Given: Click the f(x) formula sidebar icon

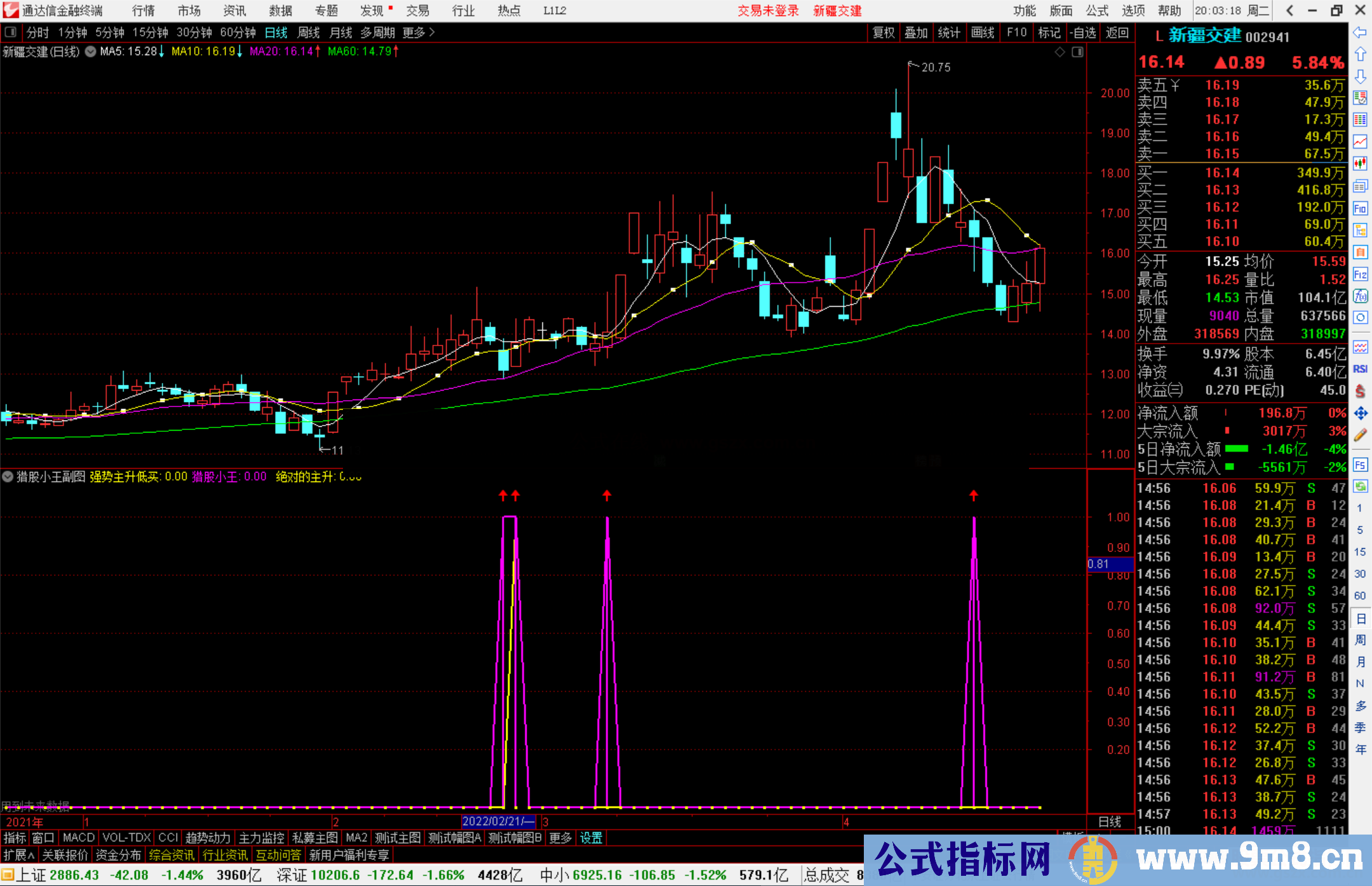Looking at the screenshot, I should [1360, 296].
